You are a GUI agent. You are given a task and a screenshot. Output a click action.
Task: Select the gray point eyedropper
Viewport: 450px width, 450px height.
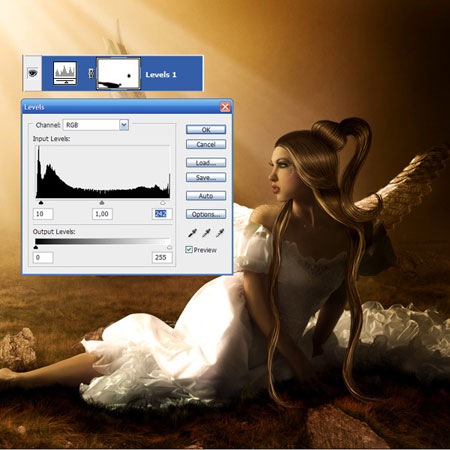[x=206, y=233]
